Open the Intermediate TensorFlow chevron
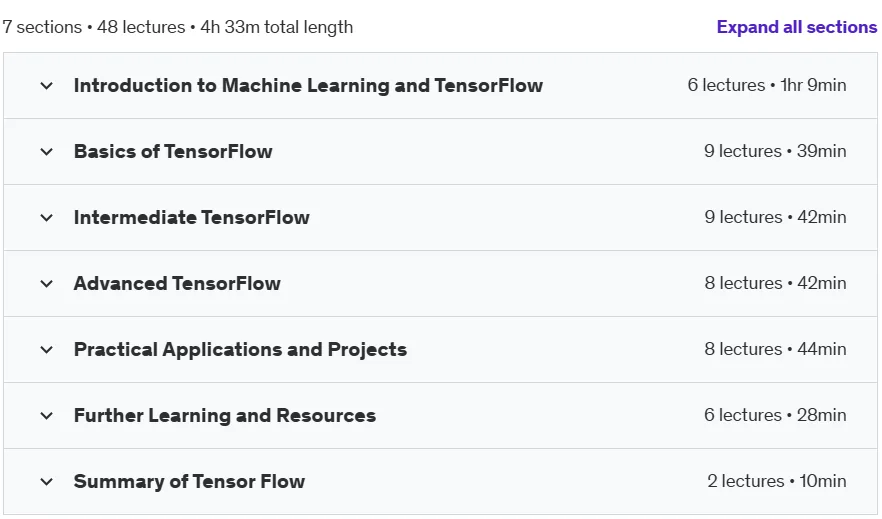Screen dimensions: 882x519 coord(47,218)
